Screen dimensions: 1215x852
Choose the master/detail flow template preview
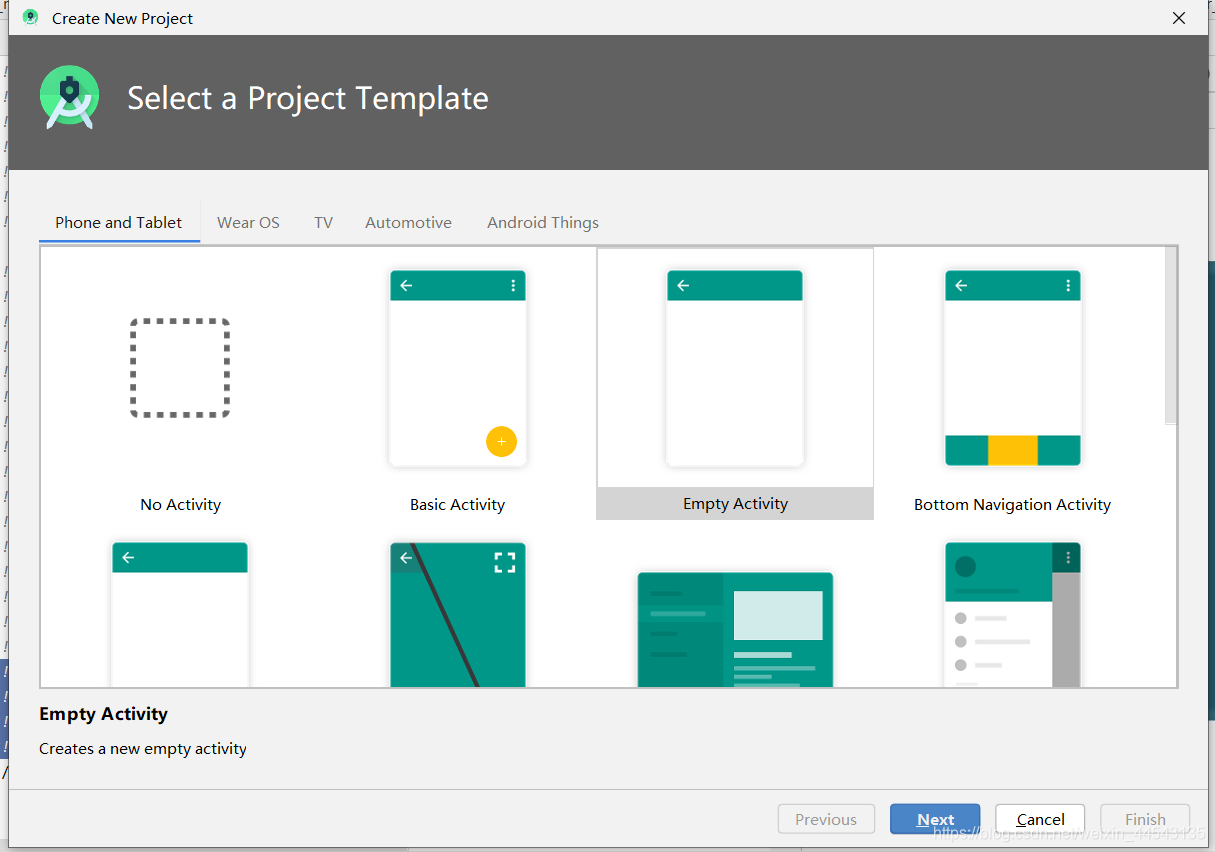coord(735,629)
